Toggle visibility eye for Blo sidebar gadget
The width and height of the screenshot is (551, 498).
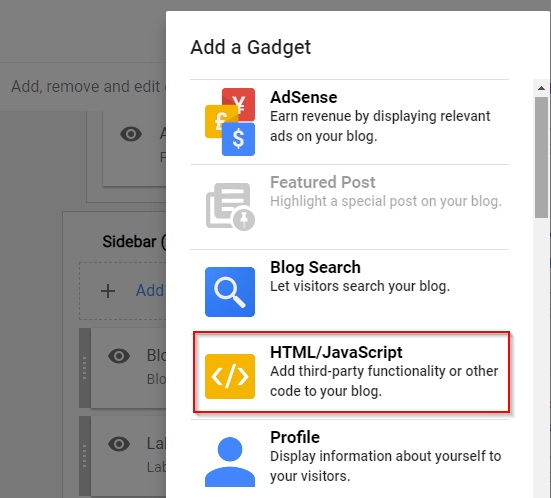point(119,356)
